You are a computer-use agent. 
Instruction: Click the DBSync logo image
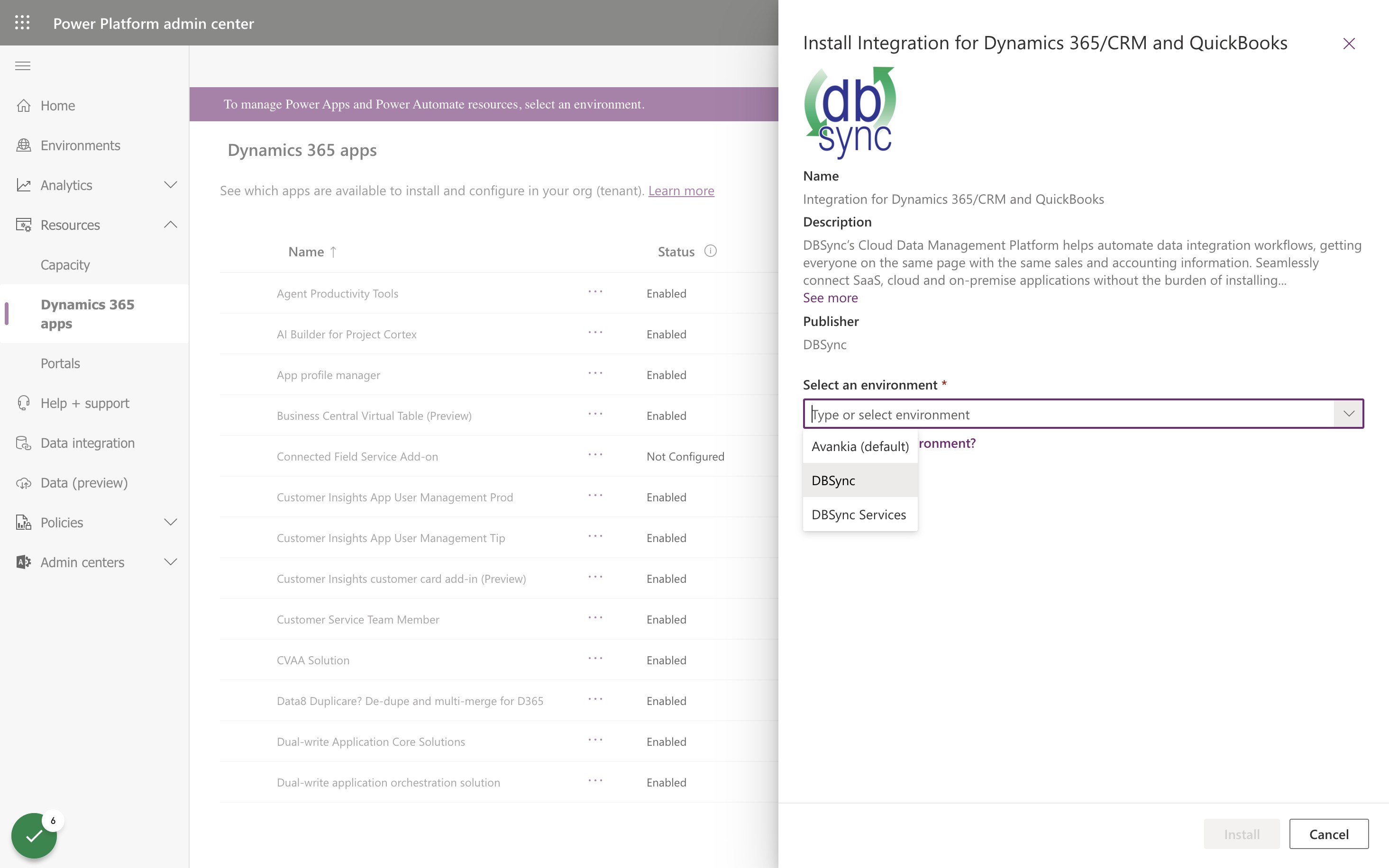(850, 112)
